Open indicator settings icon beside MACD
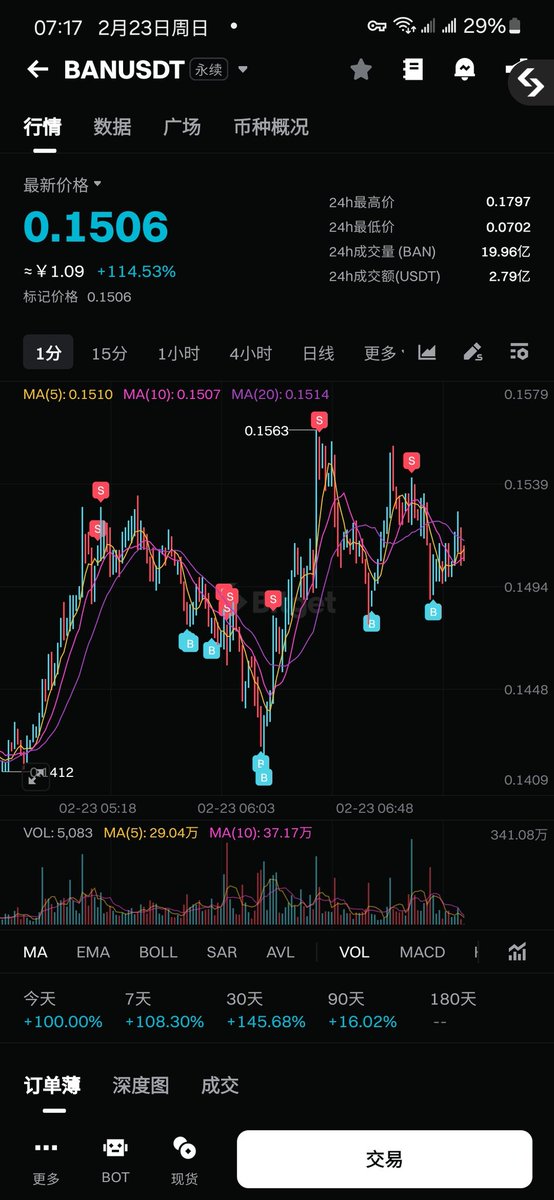The image size is (554, 1200). pyautogui.click(x=518, y=952)
